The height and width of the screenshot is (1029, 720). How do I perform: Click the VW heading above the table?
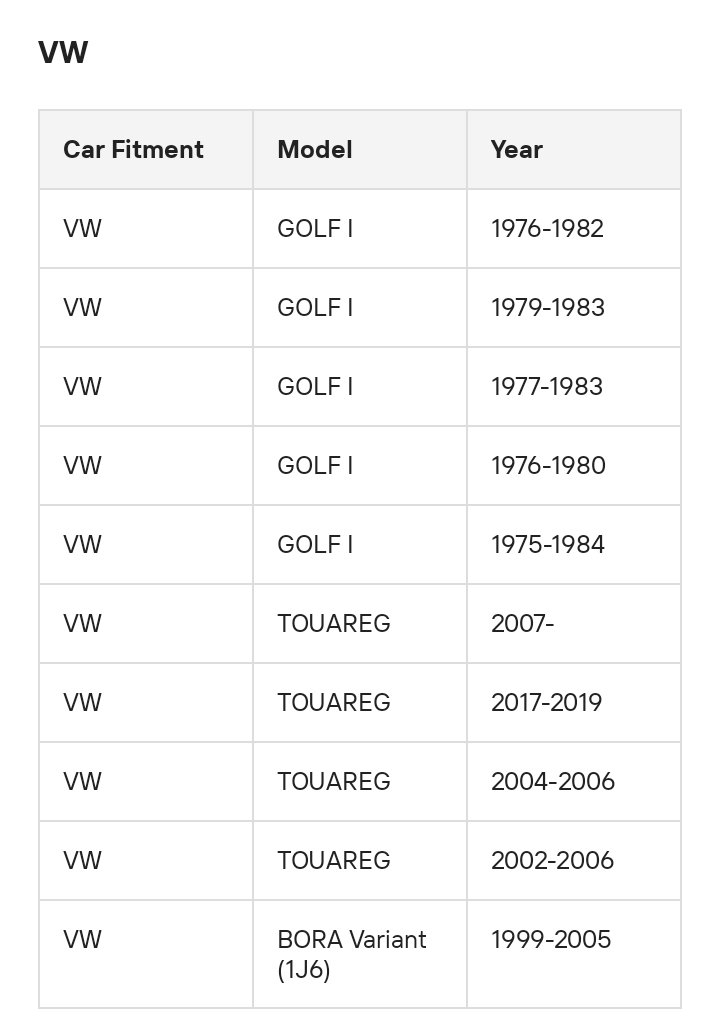[63, 52]
